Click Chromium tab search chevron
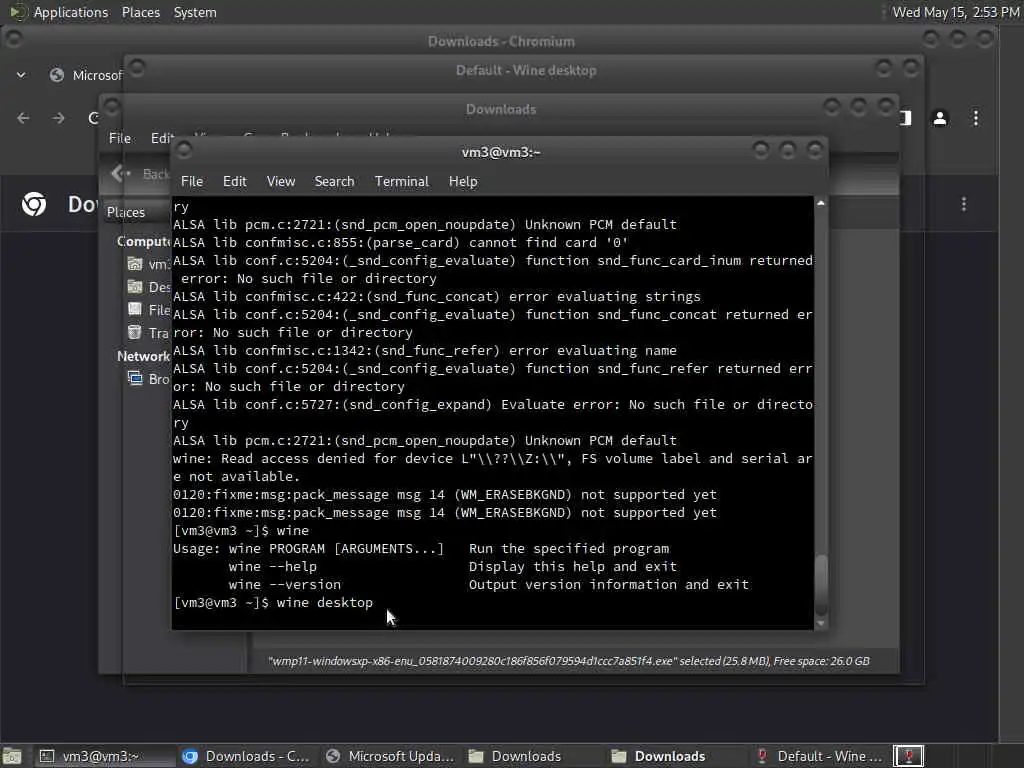This screenshot has height=768, width=1024. pos(21,75)
